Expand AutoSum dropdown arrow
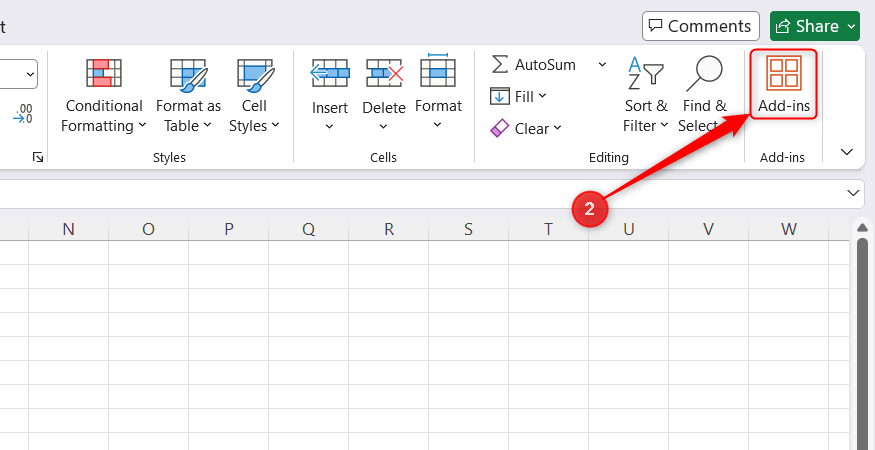This screenshot has width=875, height=450. pyautogui.click(x=602, y=65)
